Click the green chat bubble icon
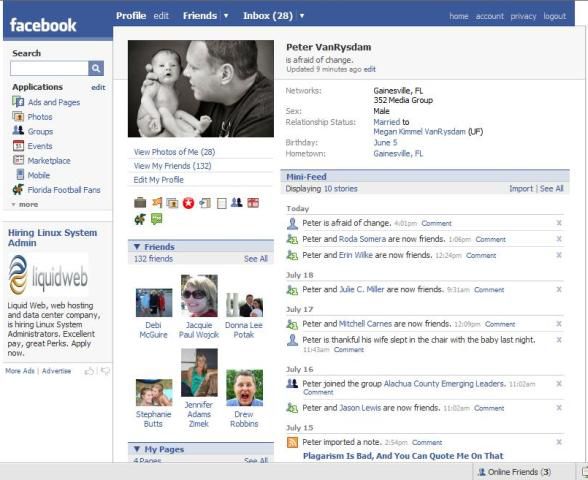Viewport: 588px width, 480px height. (156, 219)
